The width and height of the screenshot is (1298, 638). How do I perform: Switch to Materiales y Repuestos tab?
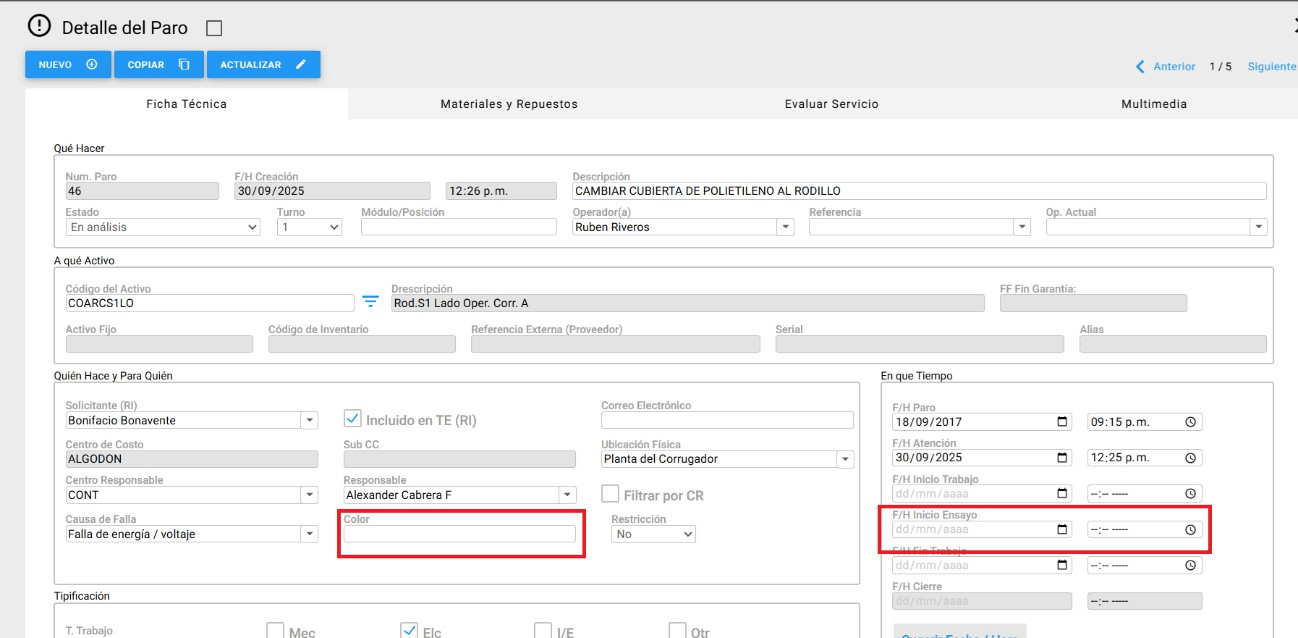509,104
